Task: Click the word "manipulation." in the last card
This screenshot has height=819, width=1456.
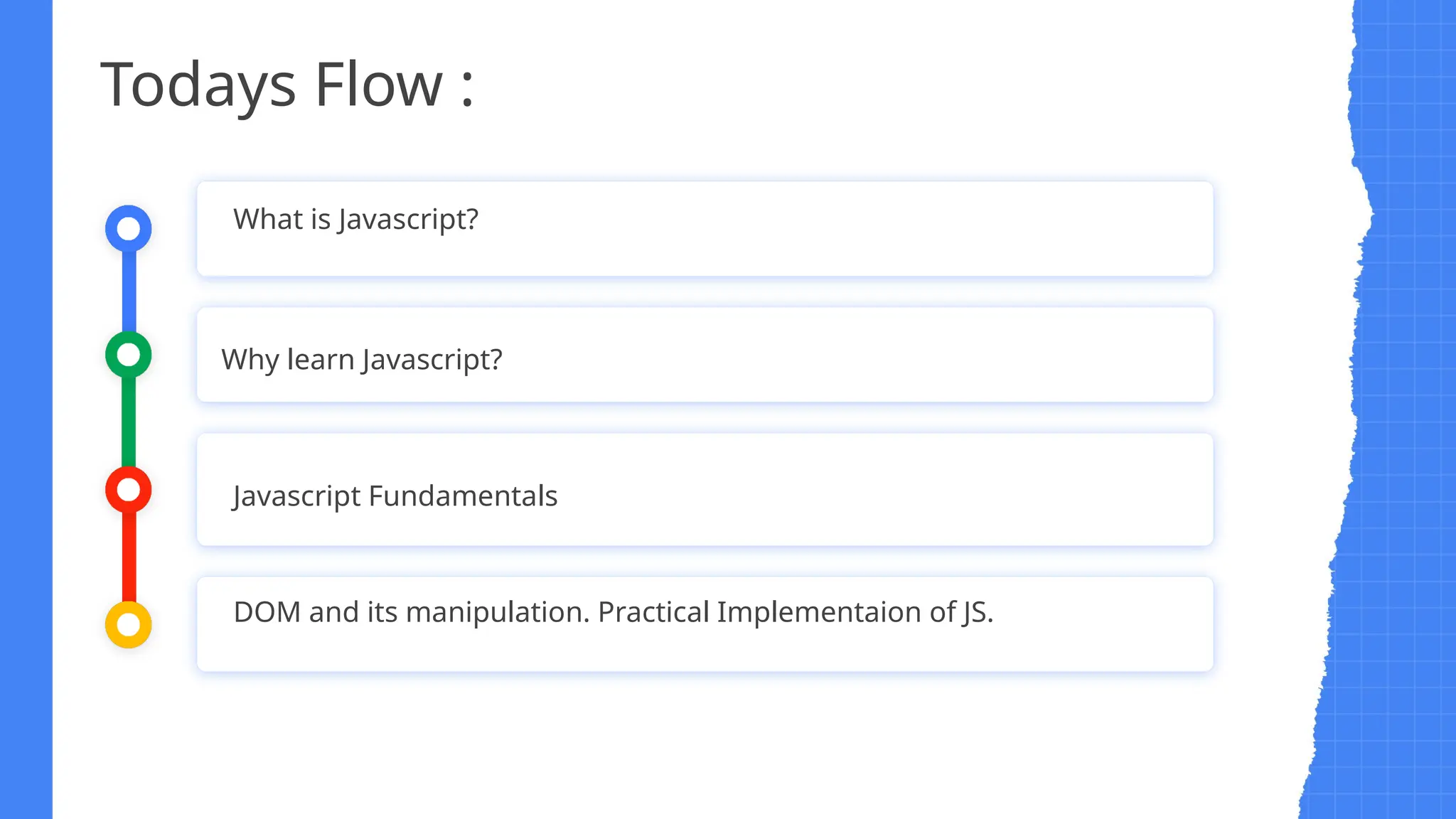Action: click(498, 612)
